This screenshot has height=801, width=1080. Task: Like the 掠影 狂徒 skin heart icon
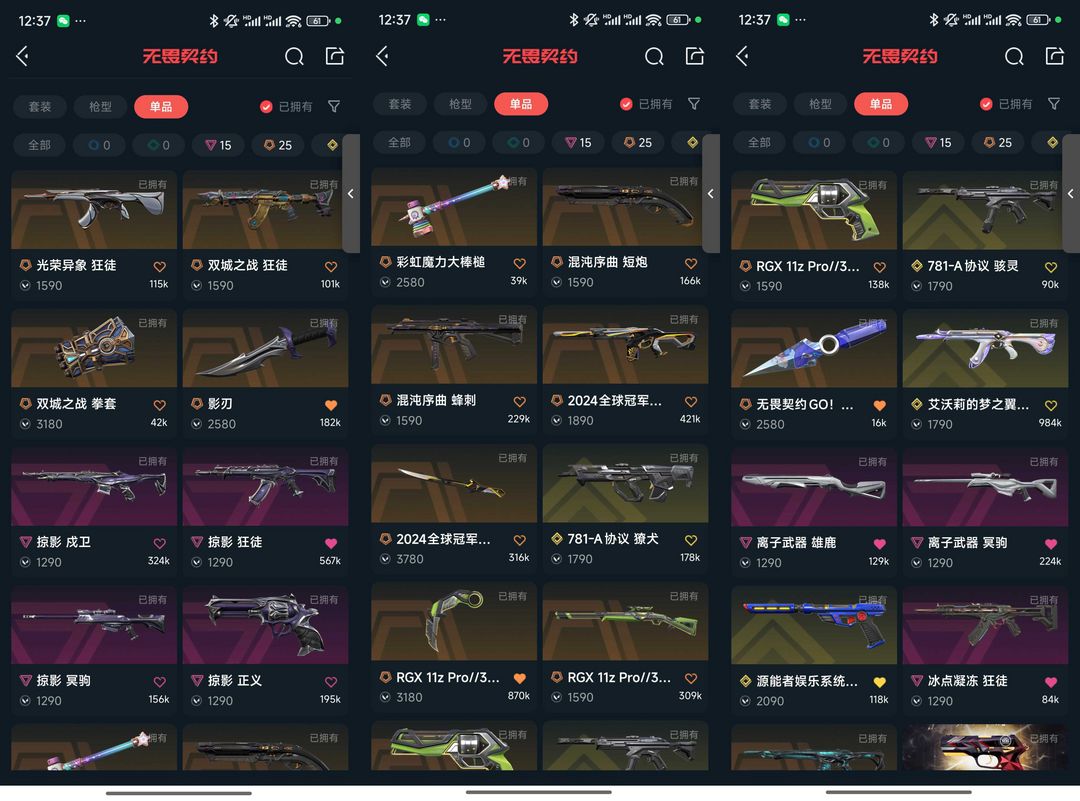click(331, 543)
